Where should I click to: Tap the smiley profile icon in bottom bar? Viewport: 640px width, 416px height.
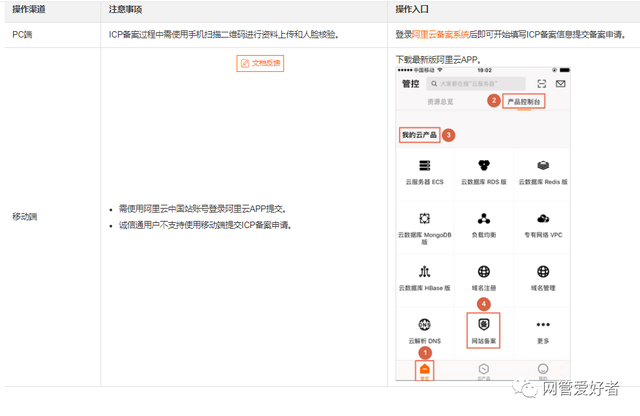543,369
